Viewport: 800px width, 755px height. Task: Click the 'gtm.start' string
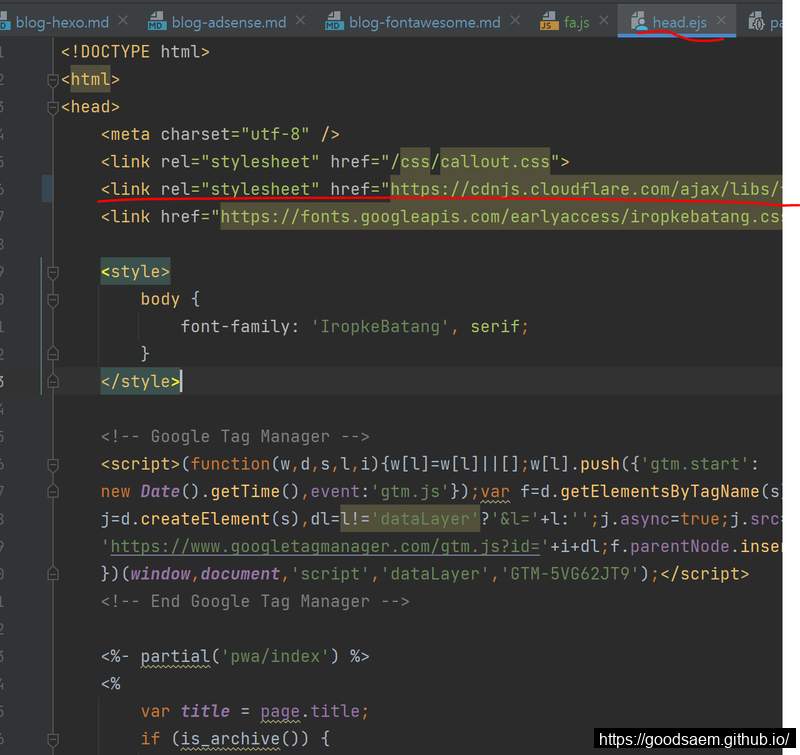694,464
